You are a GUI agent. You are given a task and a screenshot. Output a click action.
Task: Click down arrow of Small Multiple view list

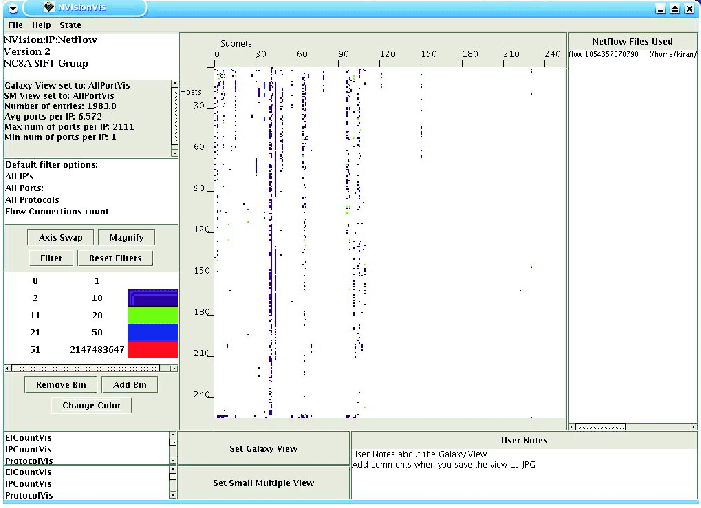click(173, 494)
